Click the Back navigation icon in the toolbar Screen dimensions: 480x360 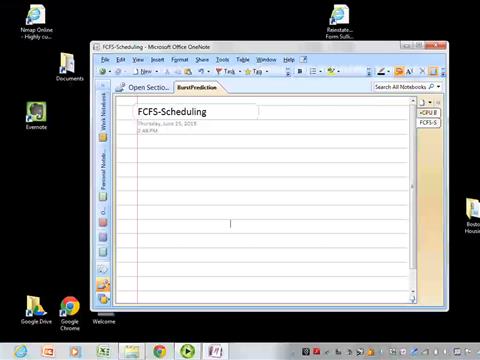click(x=103, y=71)
